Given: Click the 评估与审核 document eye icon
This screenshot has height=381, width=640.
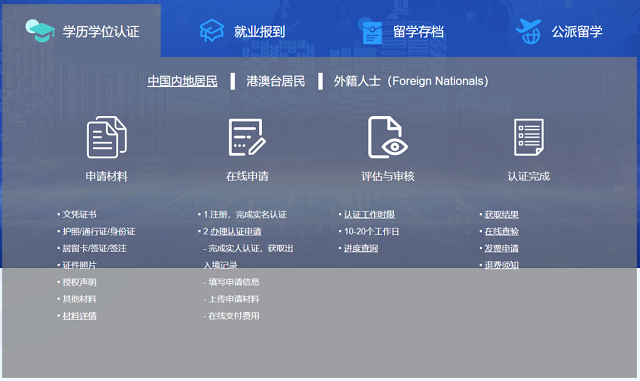Looking at the screenshot, I should (x=388, y=137).
